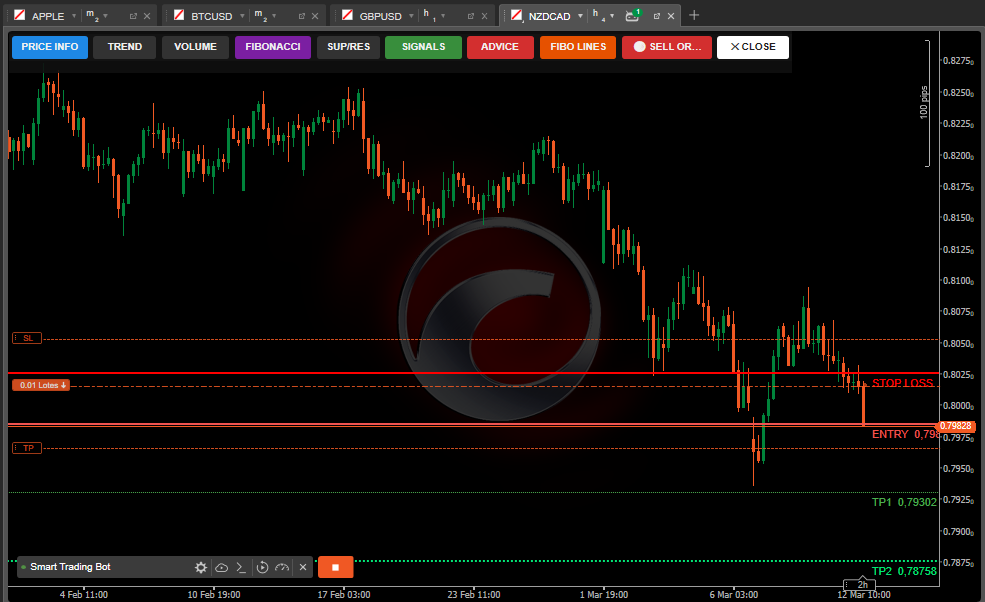Open the BTCUSD symbol dropdown arrow
985x602 pixels.
tap(242, 16)
